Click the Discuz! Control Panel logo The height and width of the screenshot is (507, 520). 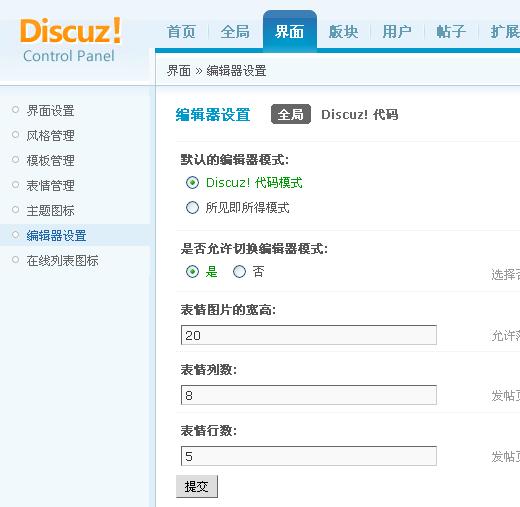tap(70, 40)
